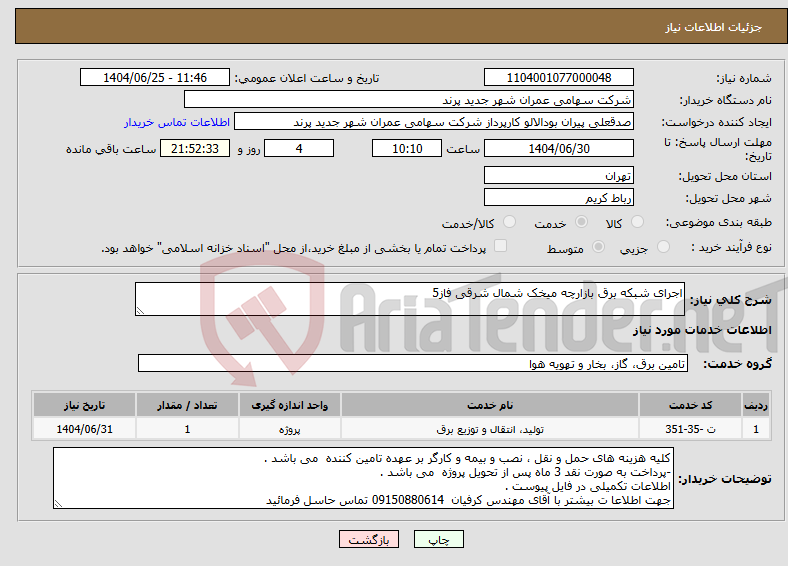Click the نوع فرآیند خرید label
Image resolution: width=788 pixels, height=566 pixels.
732,247
